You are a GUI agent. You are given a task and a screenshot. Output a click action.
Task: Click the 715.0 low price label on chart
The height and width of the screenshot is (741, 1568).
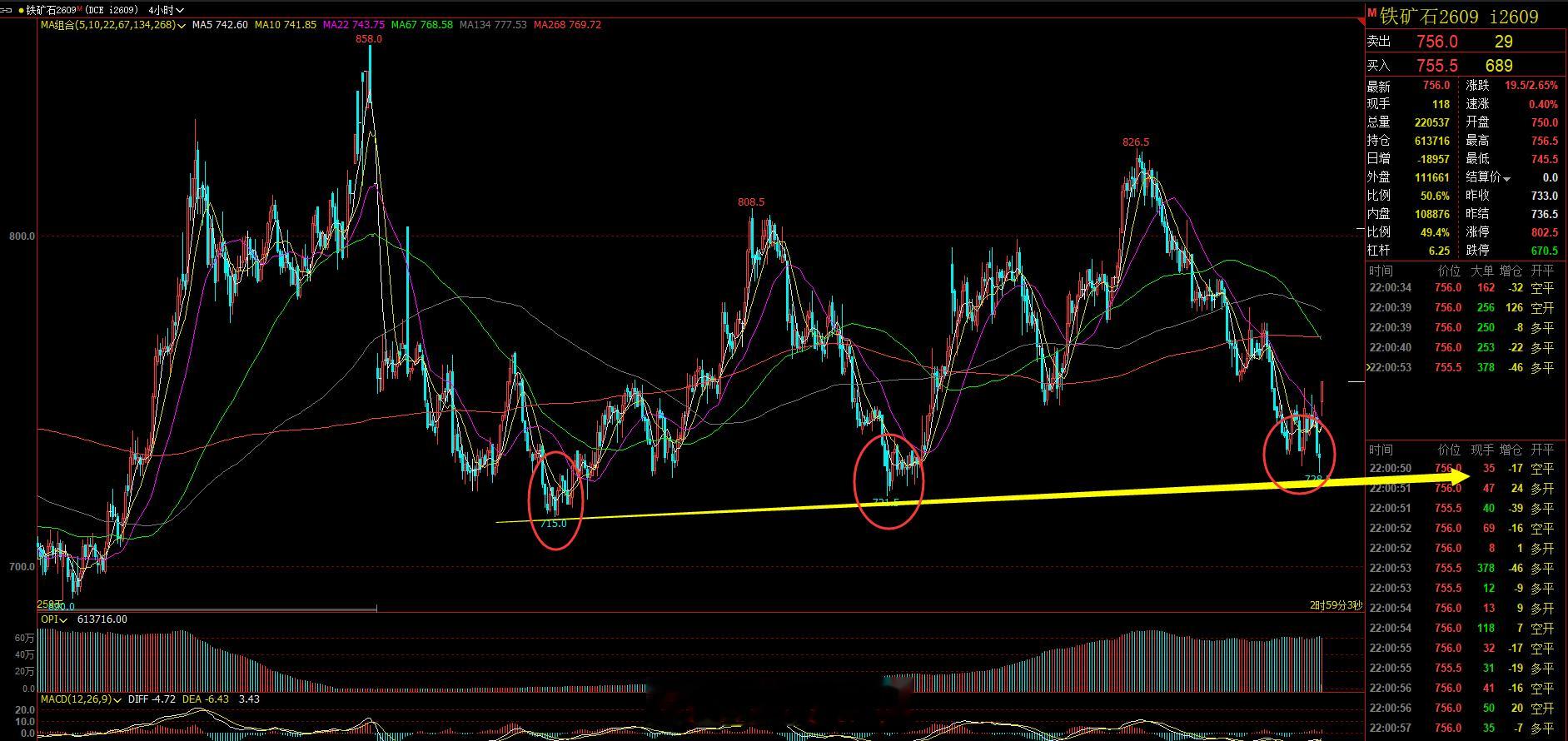pos(553,524)
